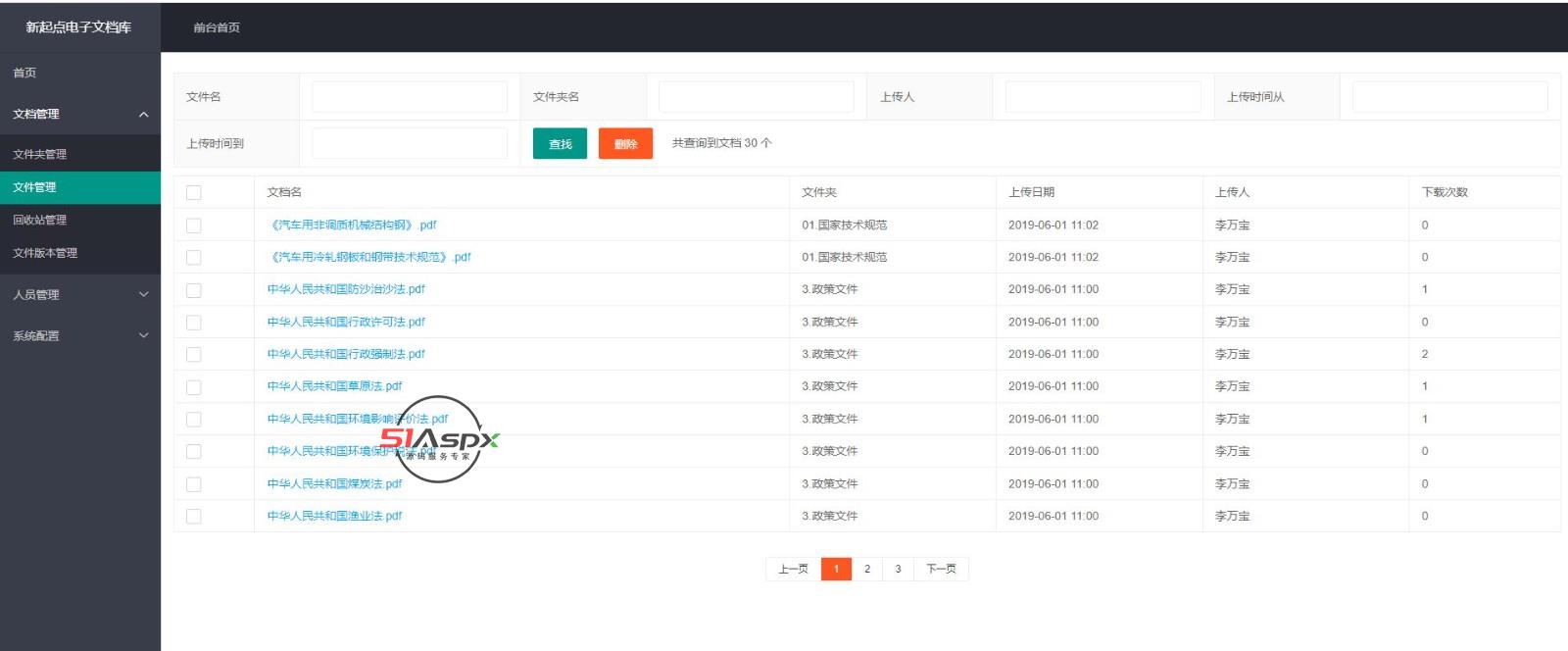Go to next page 下一页

pyautogui.click(x=941, y=569)
